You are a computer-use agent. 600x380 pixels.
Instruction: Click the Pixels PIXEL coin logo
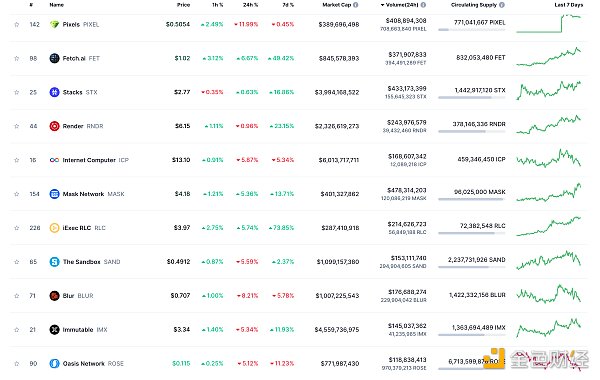tap(54, 24)
